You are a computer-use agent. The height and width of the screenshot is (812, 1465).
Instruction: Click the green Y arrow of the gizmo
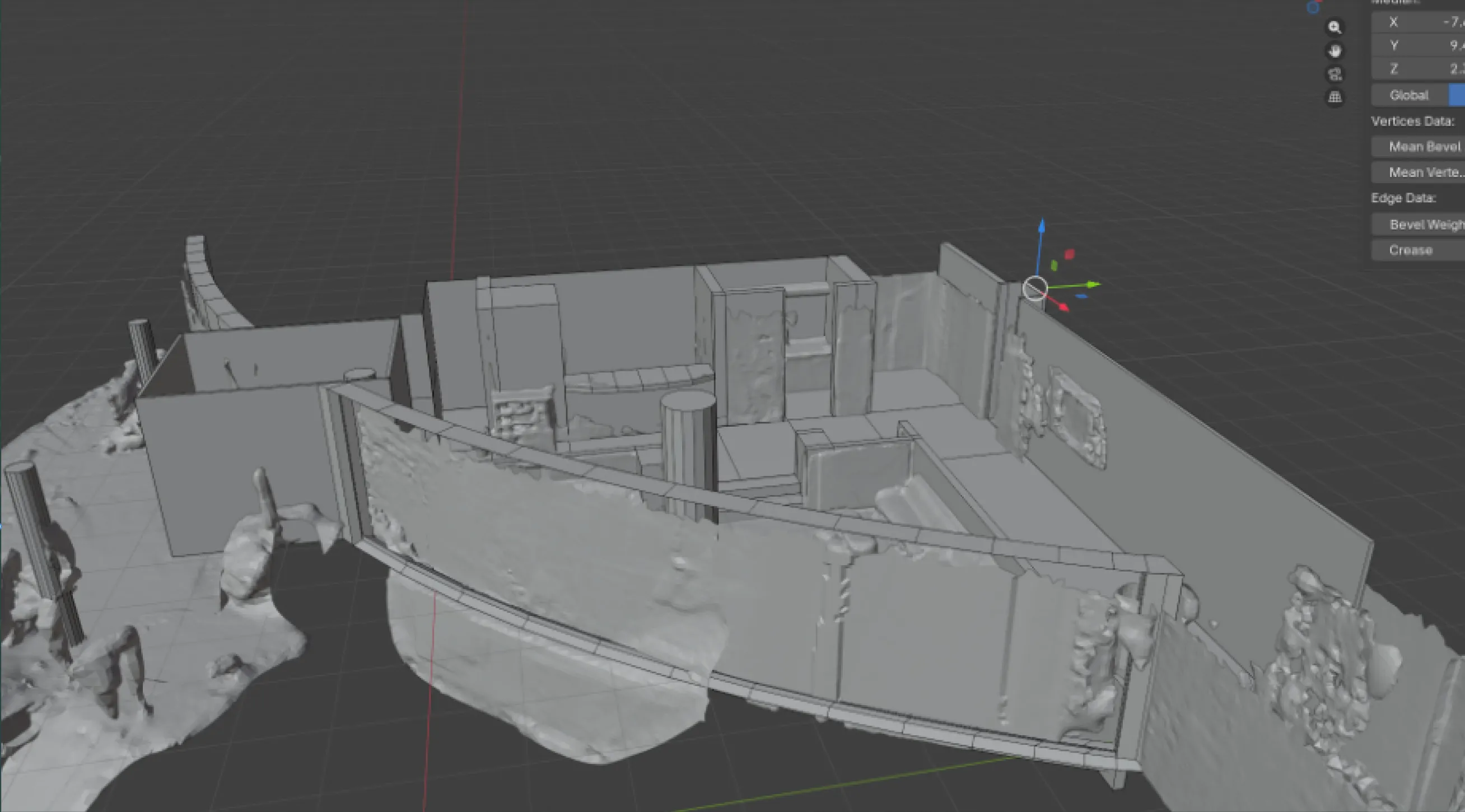click(x=1091, y=284)
